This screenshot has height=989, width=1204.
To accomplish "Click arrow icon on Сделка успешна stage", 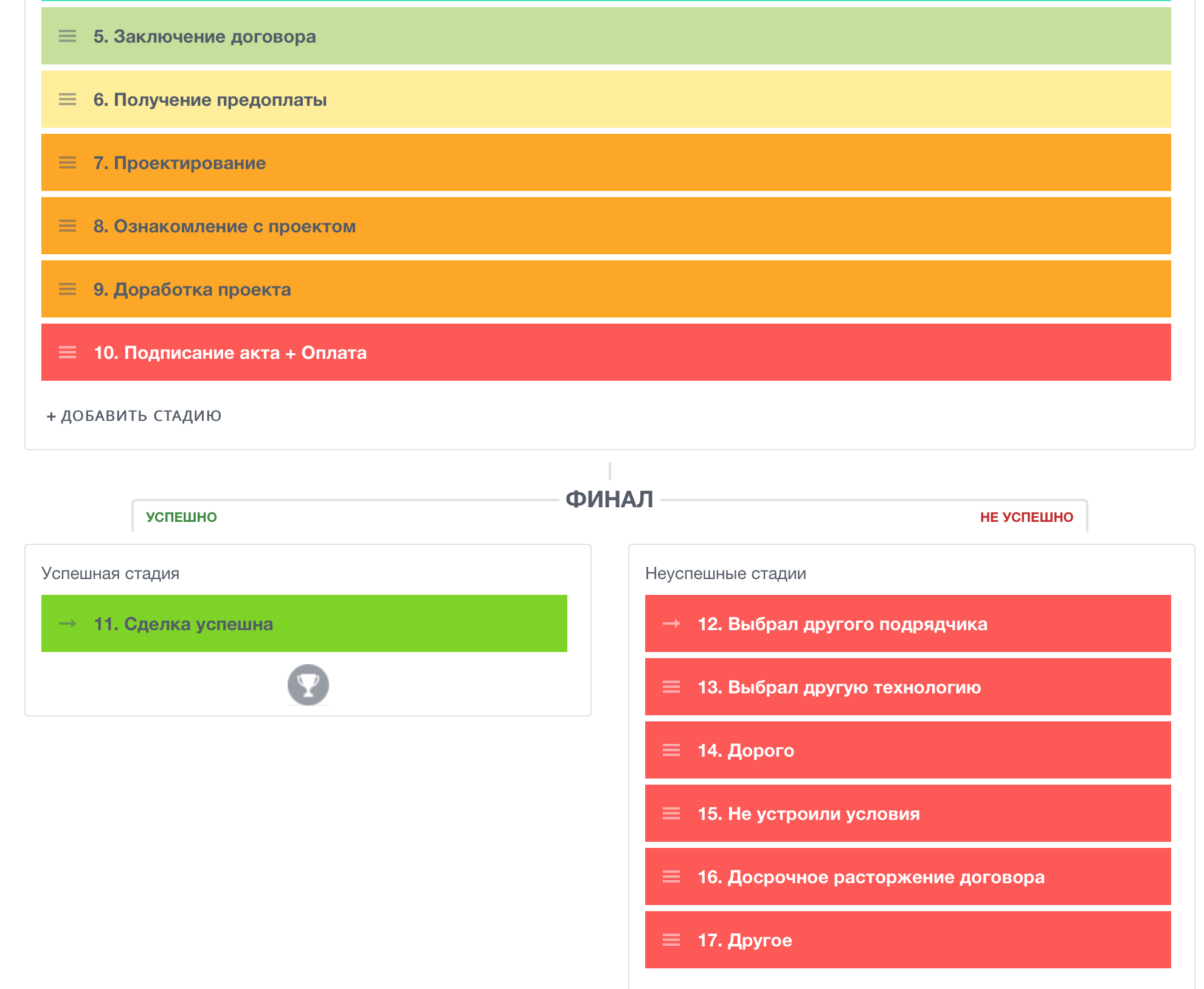I will tap(67, 623).
